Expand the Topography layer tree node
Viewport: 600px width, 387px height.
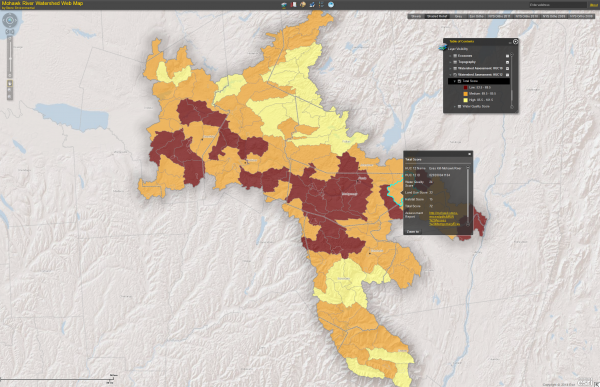point(450,62)
